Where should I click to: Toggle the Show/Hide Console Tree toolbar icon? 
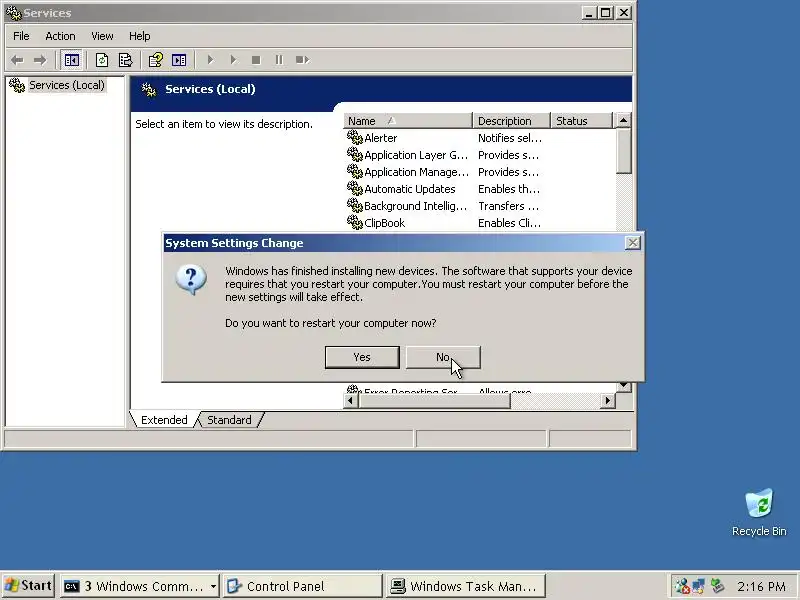pyautogui.click(x=71, y=60)
